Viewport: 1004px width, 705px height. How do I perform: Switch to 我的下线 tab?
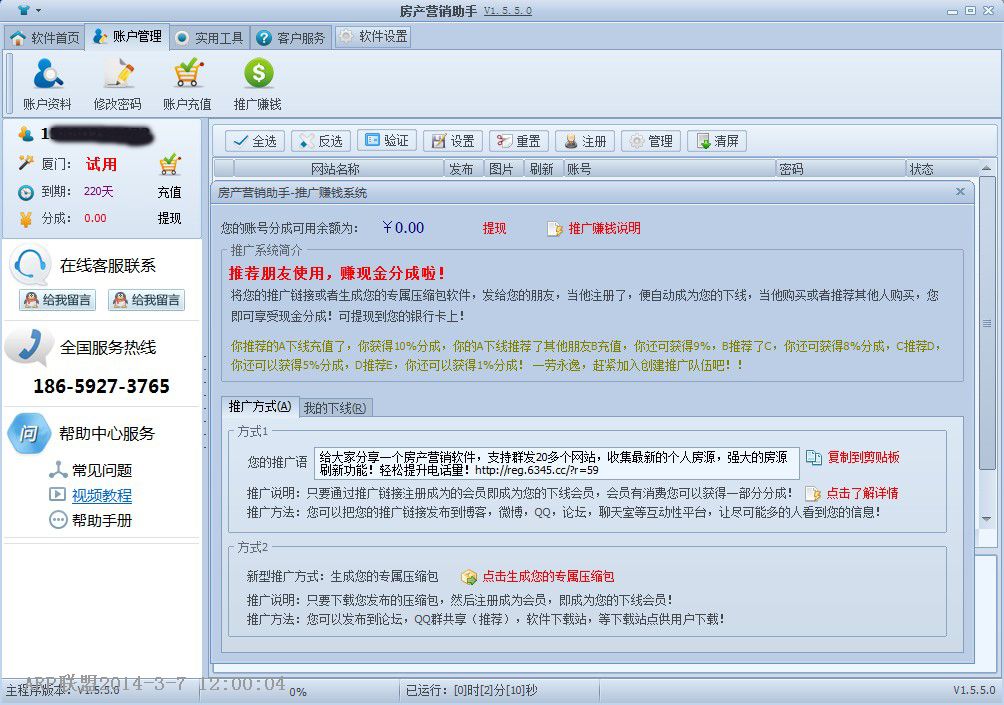[334, 407]
